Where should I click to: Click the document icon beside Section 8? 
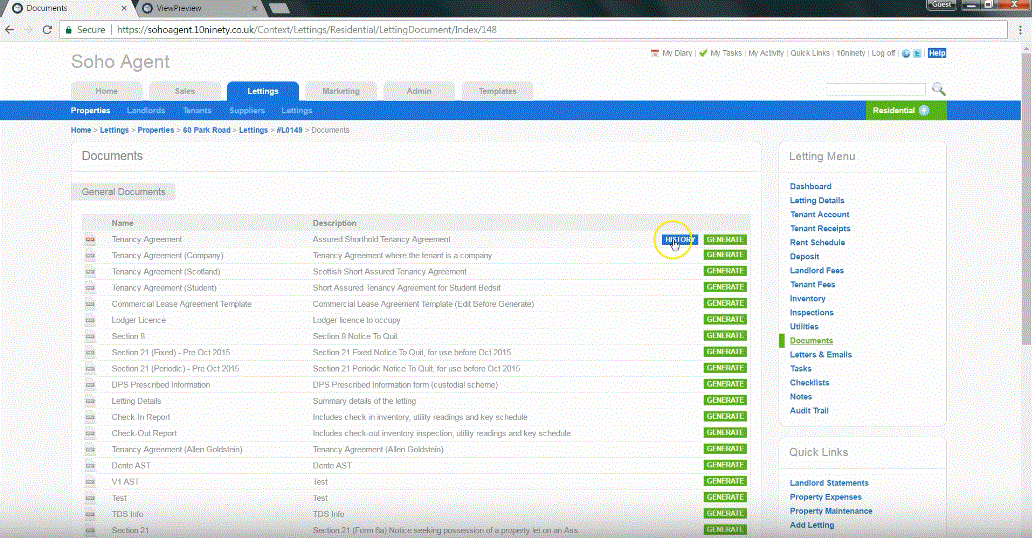pyautogui.click(x=90, y=336)
